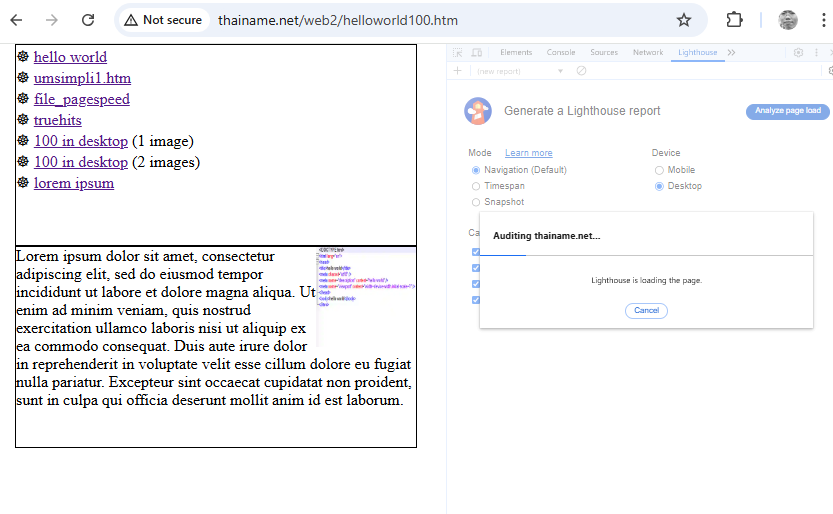This screenshot has height=514, width=833.
Task: Activate the DevTools inspect element tool
Action: [x=458, y=52]
